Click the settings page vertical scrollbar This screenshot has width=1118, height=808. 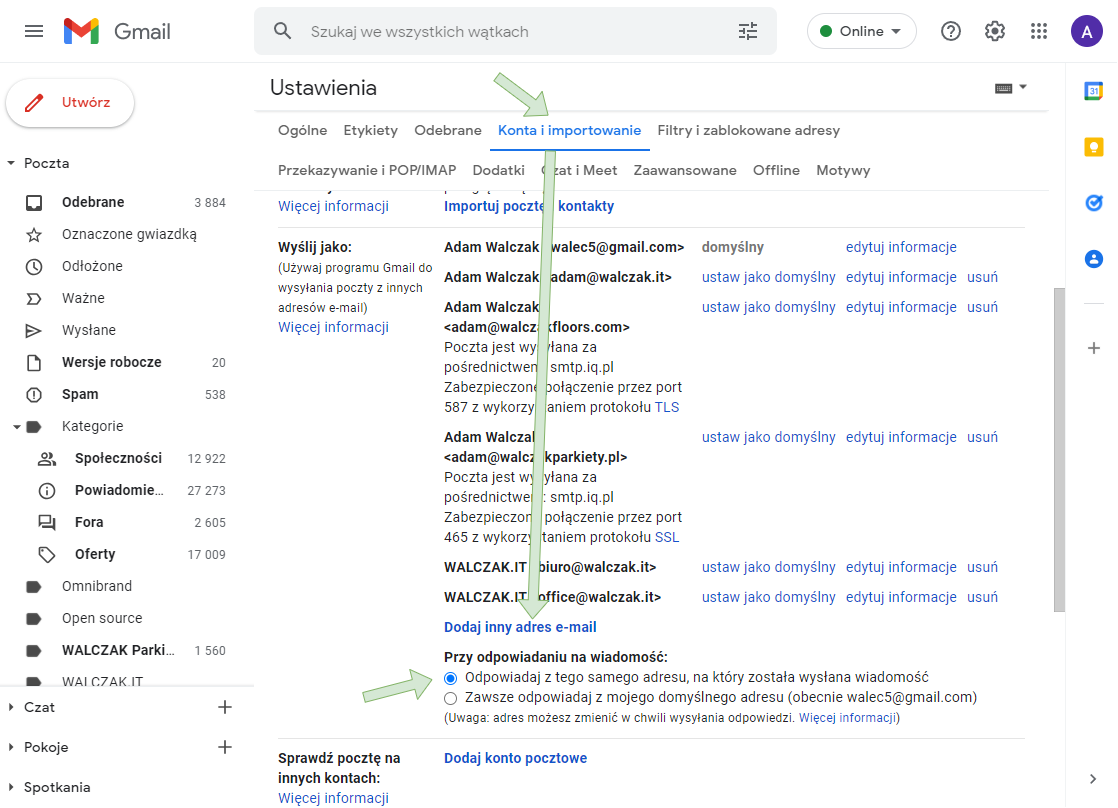tap(1060, 449)
